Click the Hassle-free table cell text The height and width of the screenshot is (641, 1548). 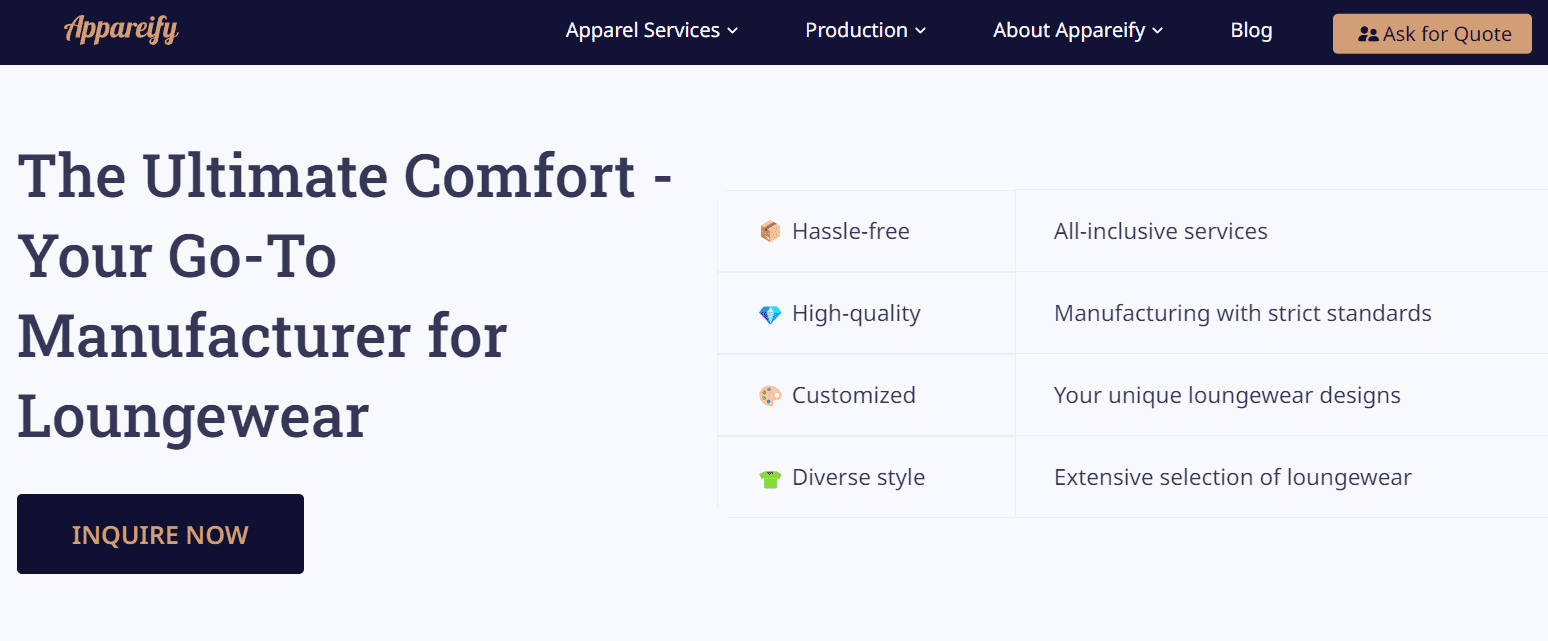[x=851, y=231]
